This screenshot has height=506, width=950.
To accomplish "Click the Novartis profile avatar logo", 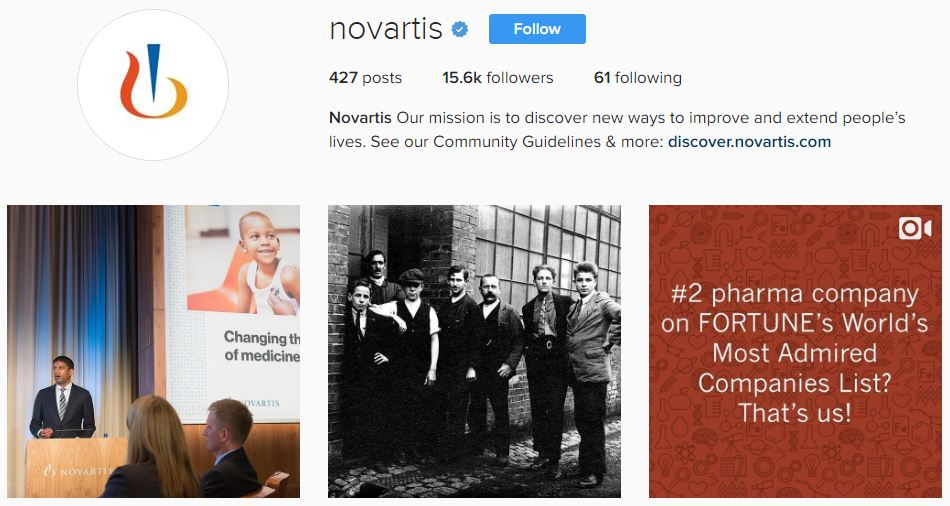I will [153, 85].
